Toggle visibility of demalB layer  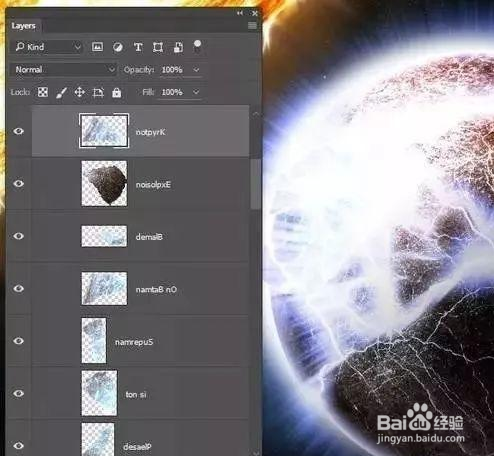19,236
